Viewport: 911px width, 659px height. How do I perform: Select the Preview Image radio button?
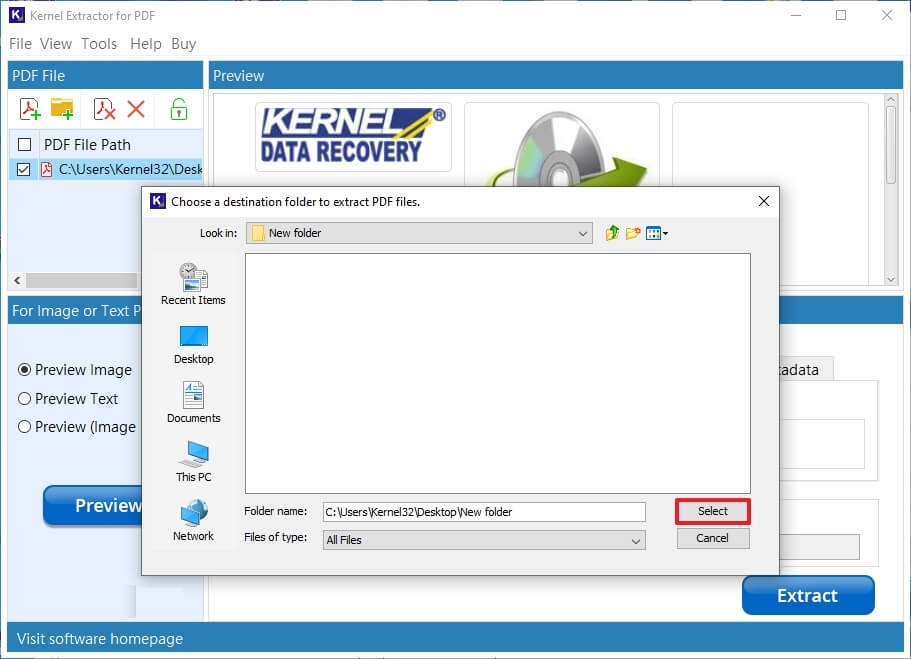click(24, 370)
